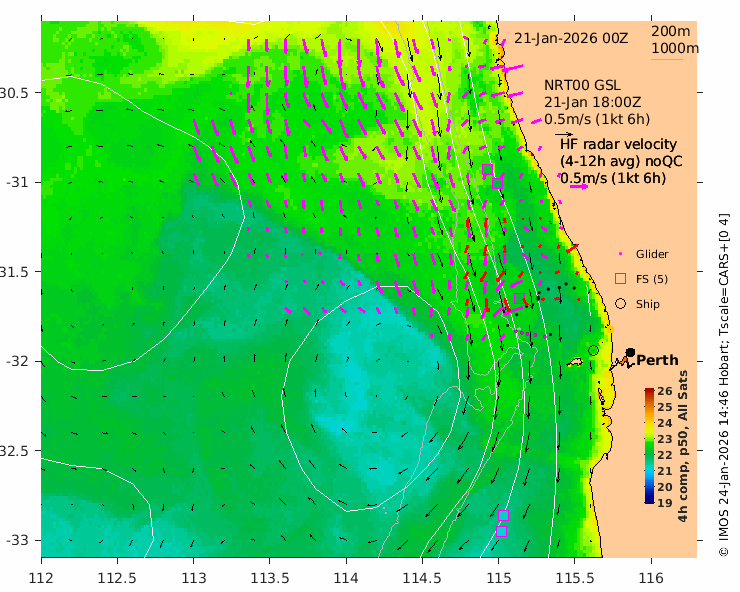Click the 23 value on the colorbar

point(664,439)
